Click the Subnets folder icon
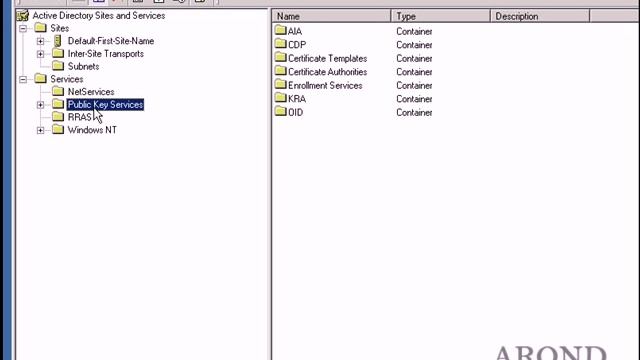Image resolution: width=640 pixels, height=360 pixels. (58, 66)
